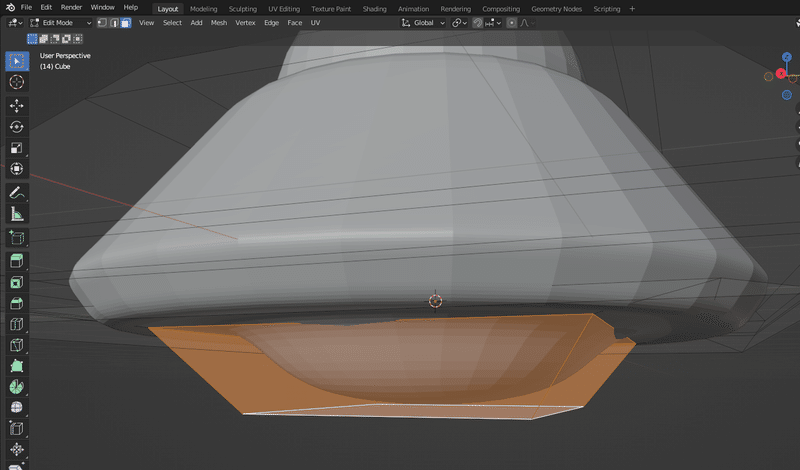800x470 pixels.
Task: Toggle proportional editing
Action: (512, 22)
